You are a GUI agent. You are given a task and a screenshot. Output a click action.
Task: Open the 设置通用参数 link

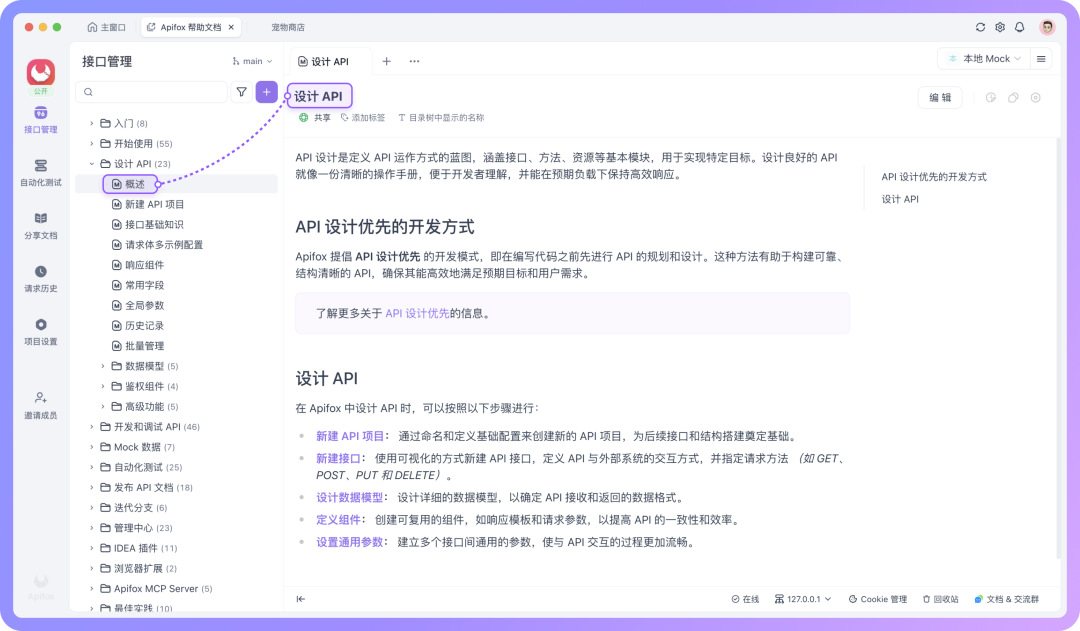[x=349, y=542]
